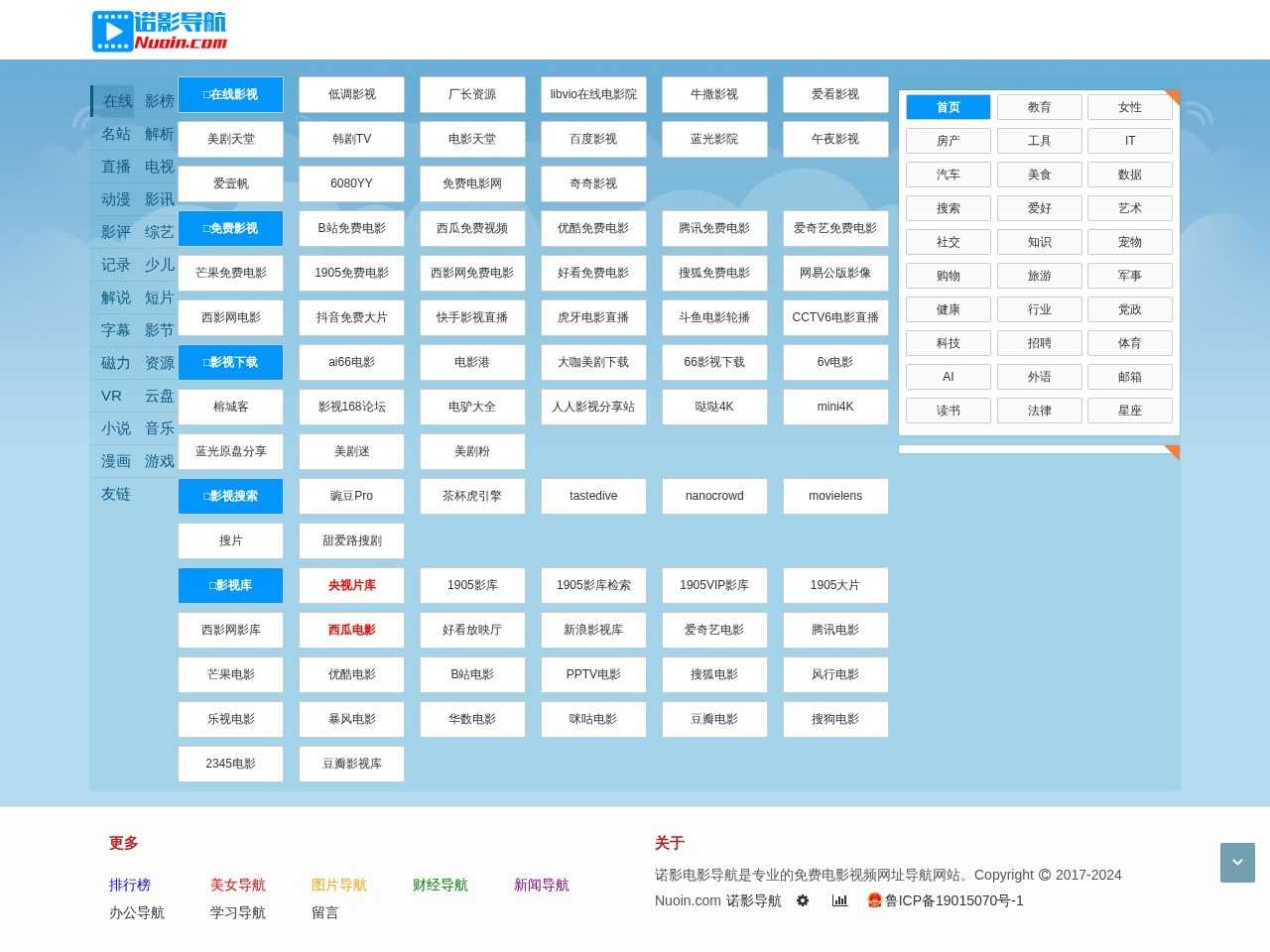The image size is (1270, 952).
Task: Open the statistics bar chart icon
Action: 839,900
